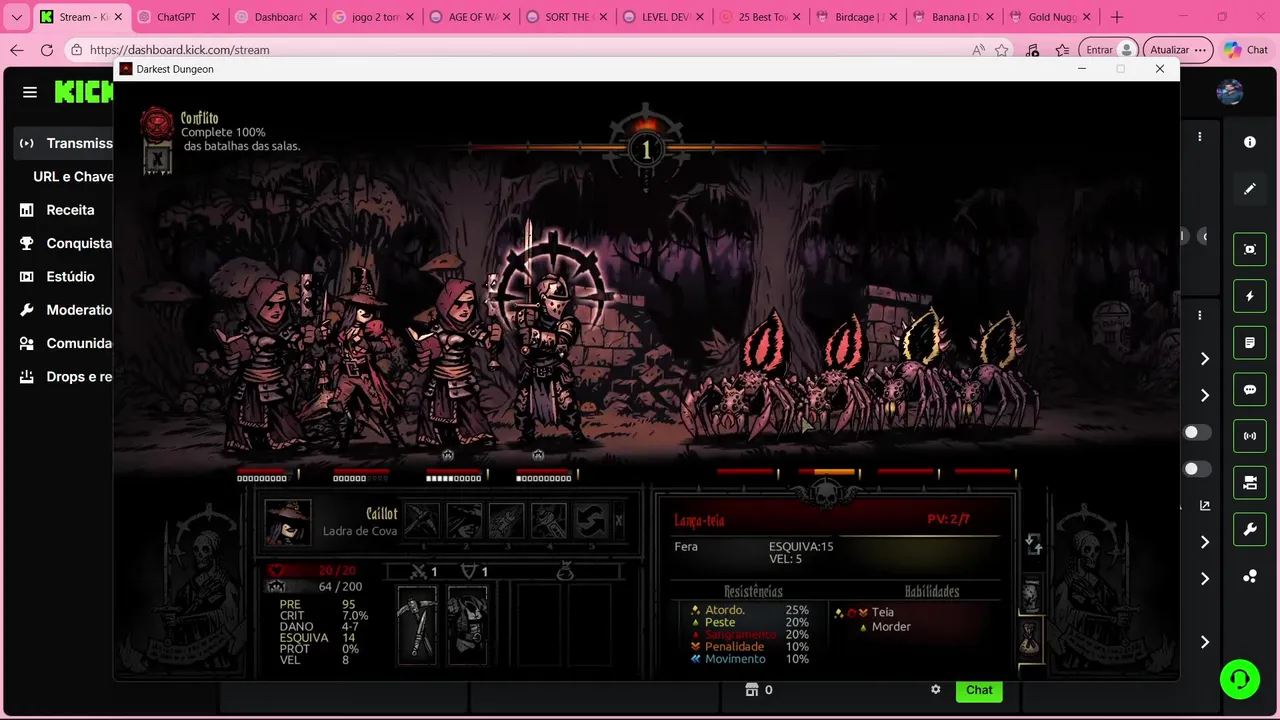The height and width of the screenshot is (720, 1280).
Task: Open Conquistas in the Kick sidebar
Action: point(65,243)
